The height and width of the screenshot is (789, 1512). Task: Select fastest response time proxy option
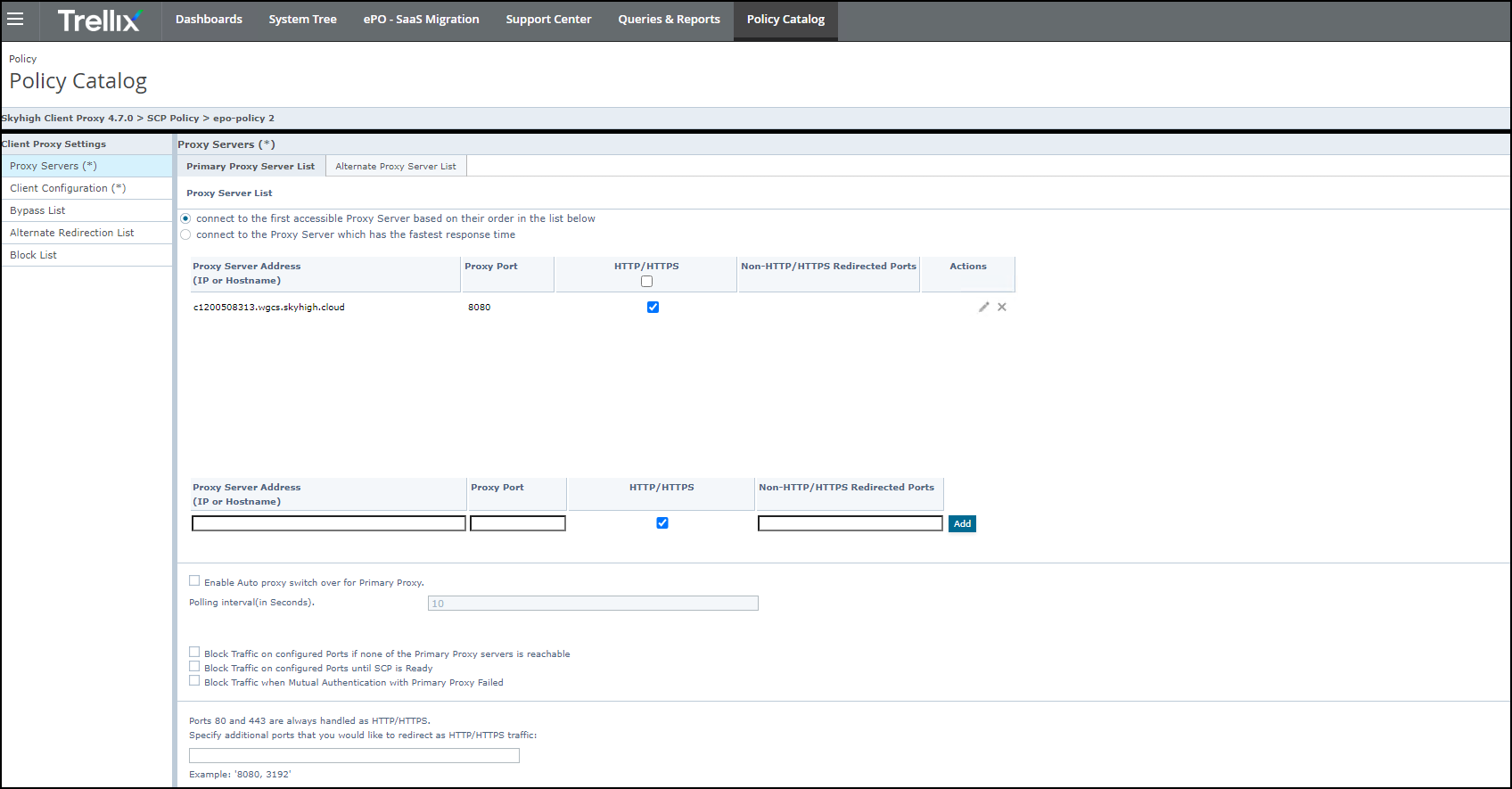(x=185, y=234)
